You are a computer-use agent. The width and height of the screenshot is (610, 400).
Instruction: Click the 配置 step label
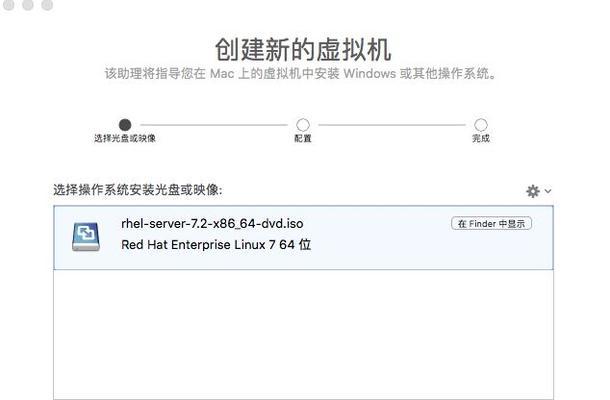pos(303,138)
